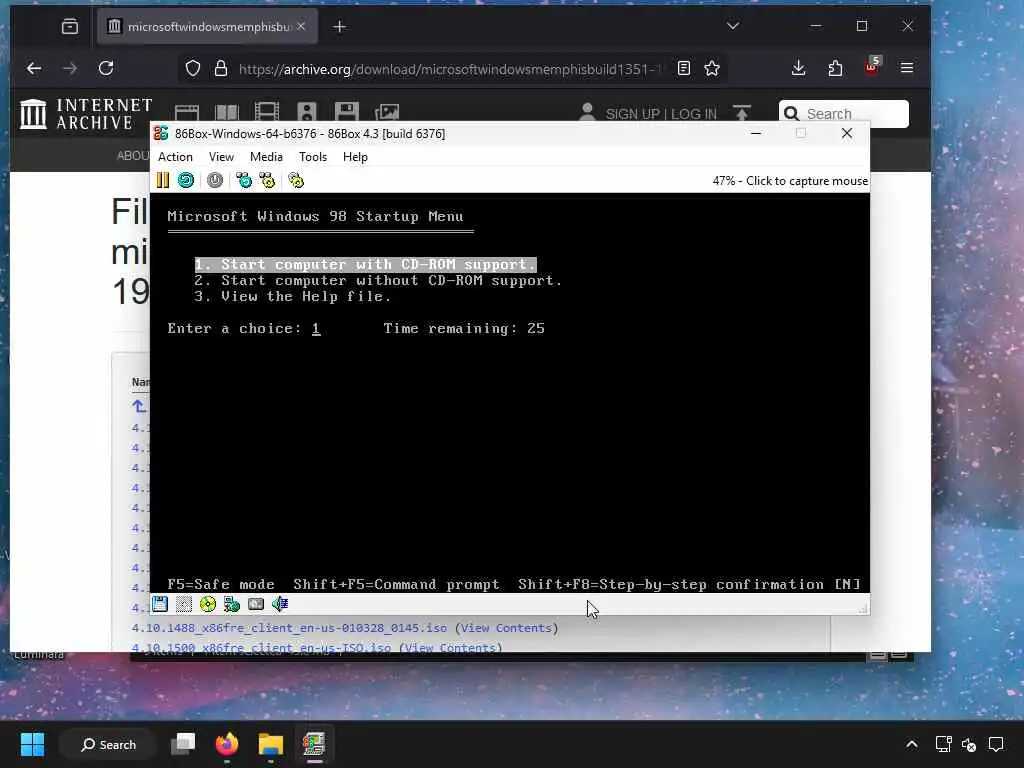Open the View menu in 86Box
Screen dimensions: 1024x768
[221, 157]
